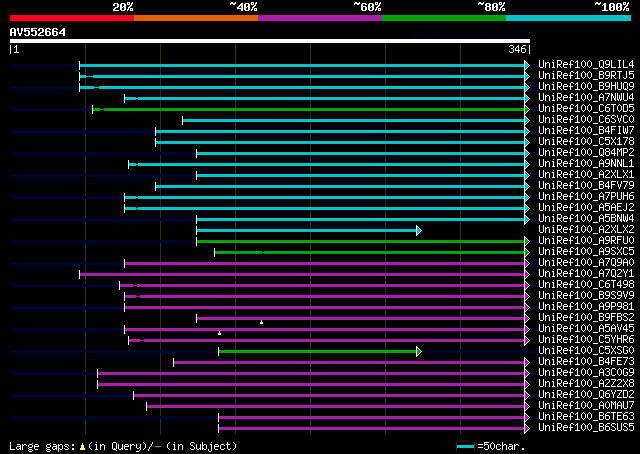
Task: Click the yellow gap marker under B9FBS2 bar
Action: point(261,322)
